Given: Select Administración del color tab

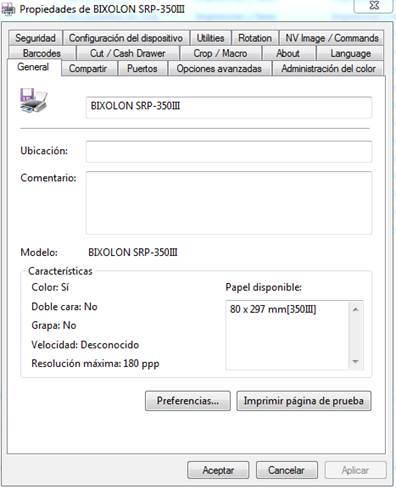Looking at the screenshot, I should pos(328,69).
